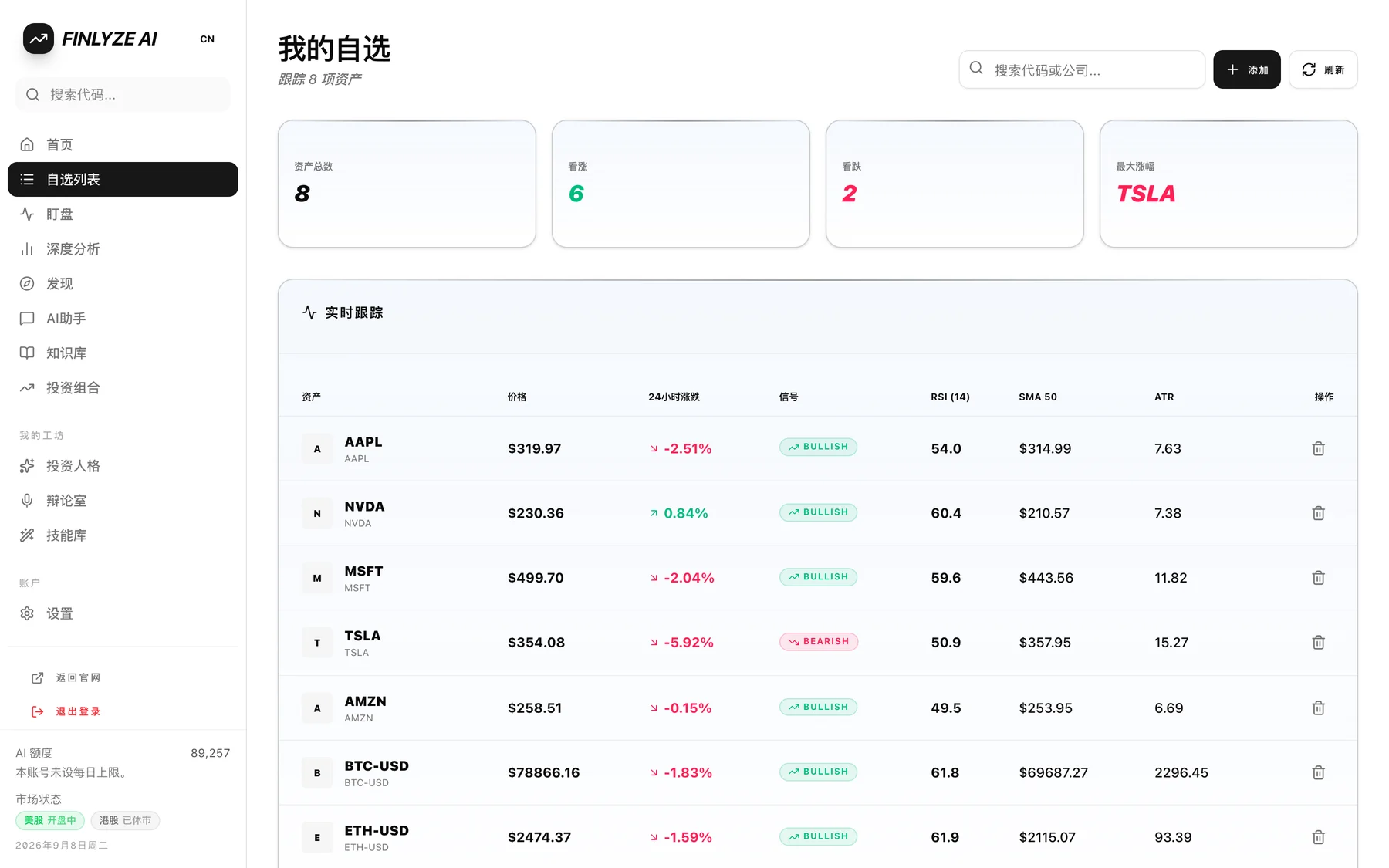Open the 知识库 knowledge base
Image resolution: width=1389 pixels, height=868 pixels.
coord(123,353)
